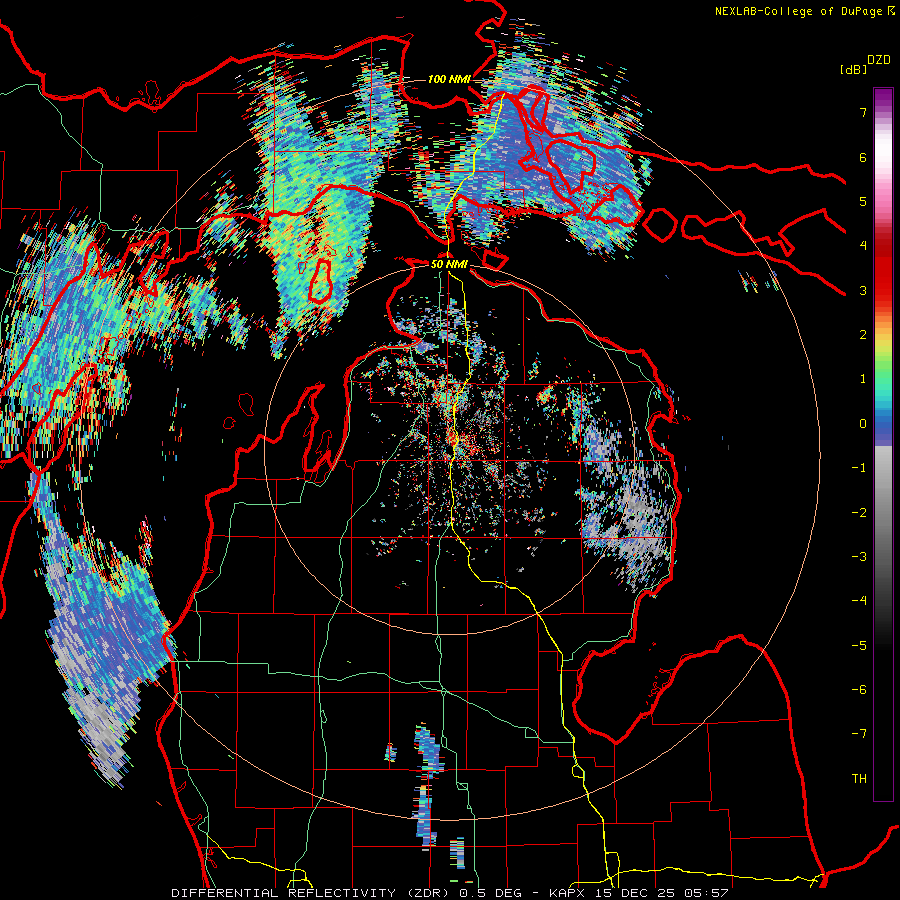Click the scale value -4 label
Screen dimensions: 900x900
859,601
